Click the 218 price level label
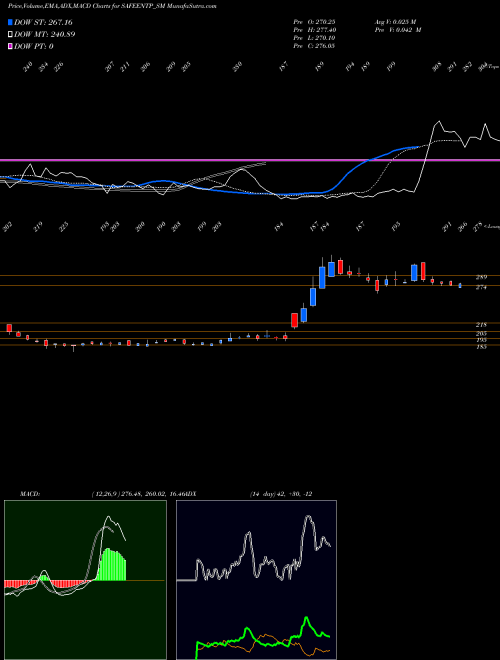 coord(481,325)
